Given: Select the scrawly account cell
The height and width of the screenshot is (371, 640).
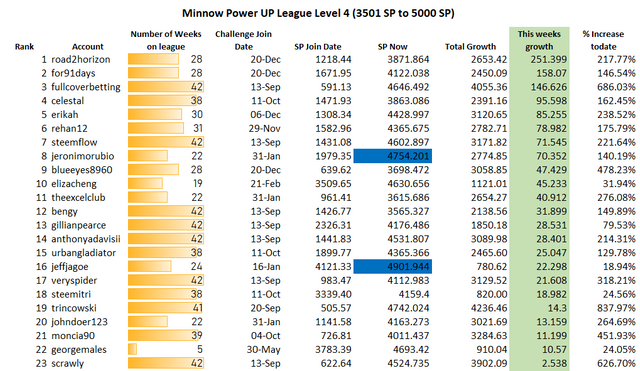Looking at the screenshot, I should pyautogui.click(x=67, y=363).
